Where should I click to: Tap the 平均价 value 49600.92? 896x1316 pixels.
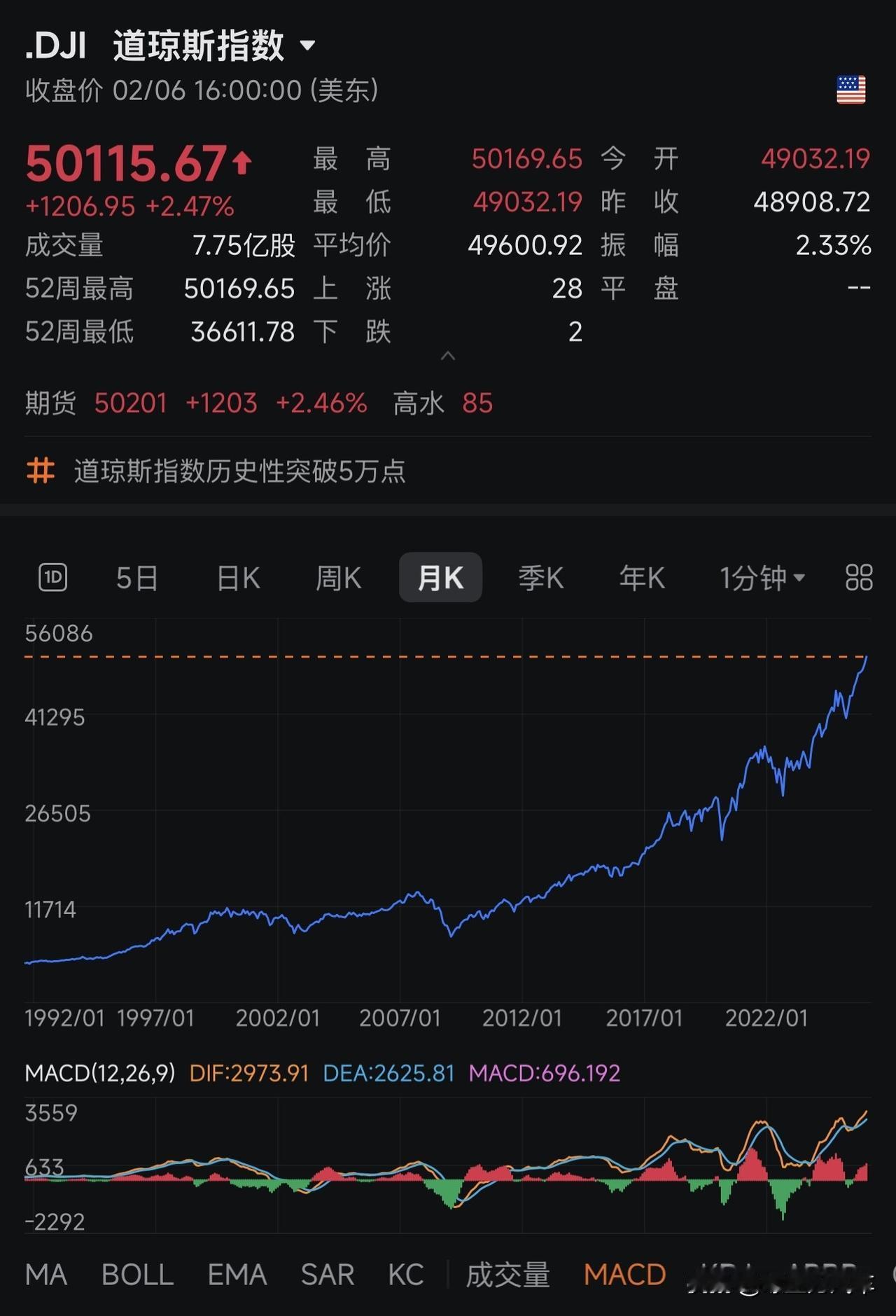click(x=525, y=245)
